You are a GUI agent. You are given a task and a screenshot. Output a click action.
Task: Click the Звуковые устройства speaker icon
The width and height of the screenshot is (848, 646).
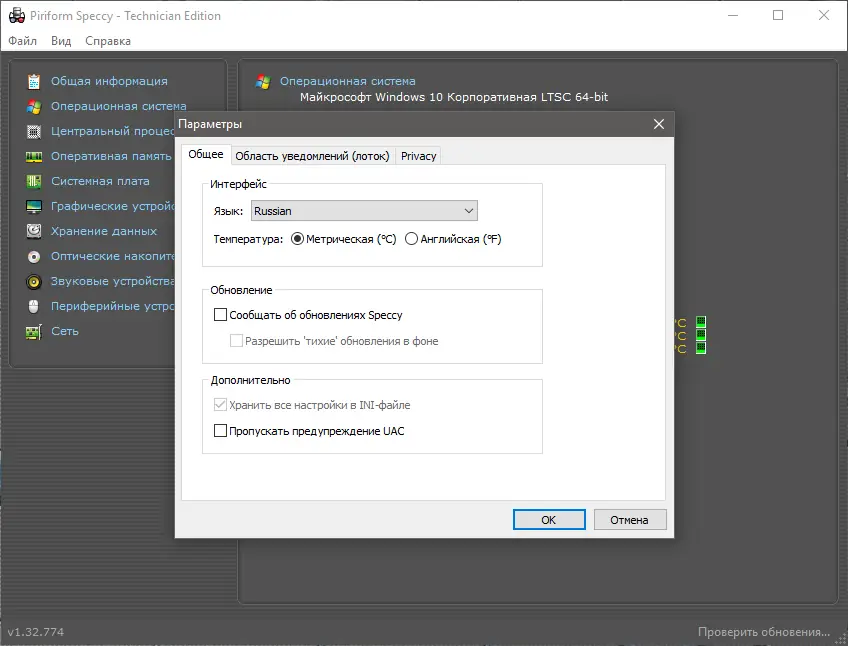[x=35, y=281]
